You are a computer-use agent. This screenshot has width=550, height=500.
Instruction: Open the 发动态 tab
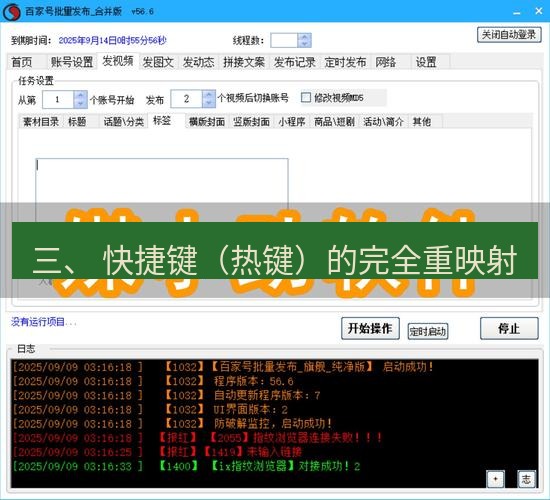coord(199,62)
